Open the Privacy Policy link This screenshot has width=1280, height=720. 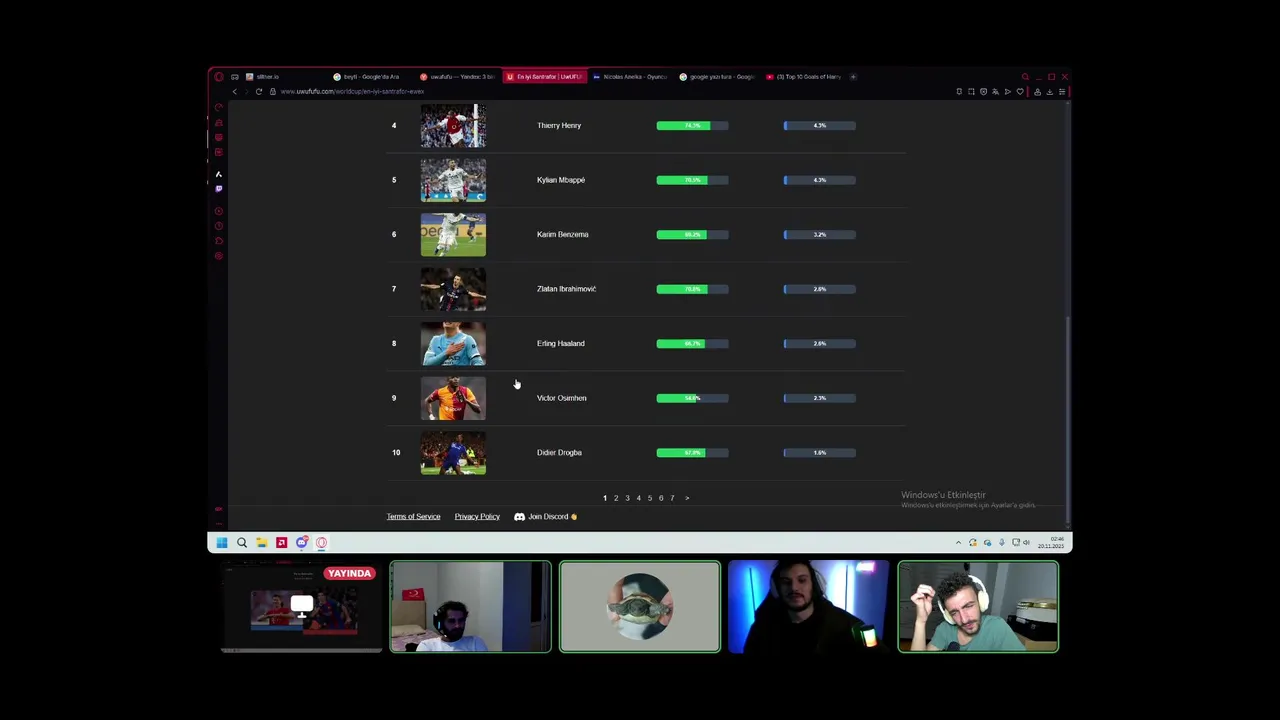[x=477, y=517]
